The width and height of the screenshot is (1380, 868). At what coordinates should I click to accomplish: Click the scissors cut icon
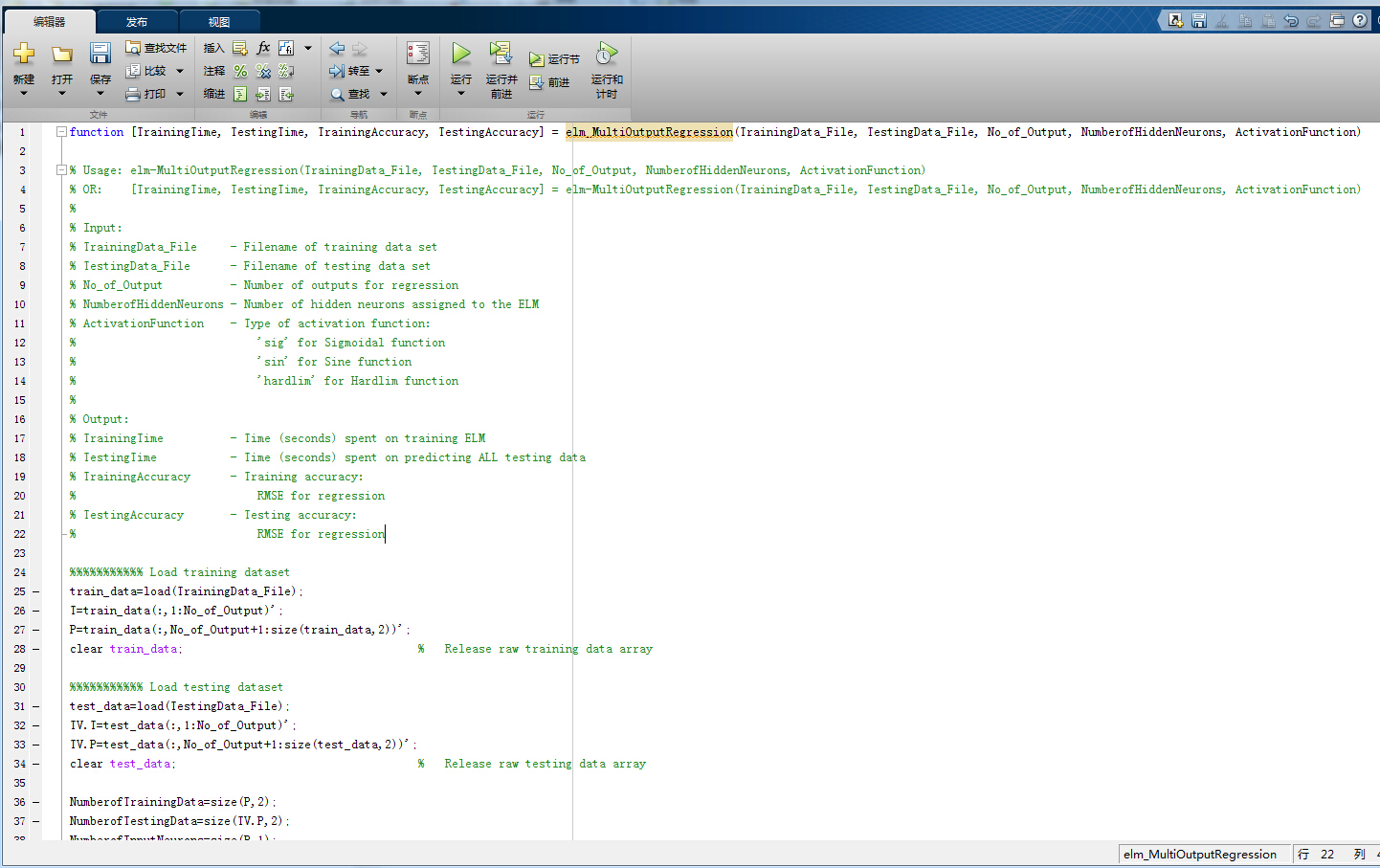click(x=1222, y=20)
